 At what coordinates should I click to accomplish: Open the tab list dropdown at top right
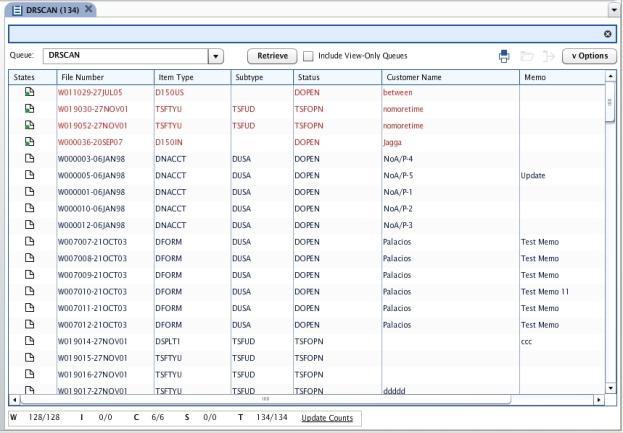(614, 10)
